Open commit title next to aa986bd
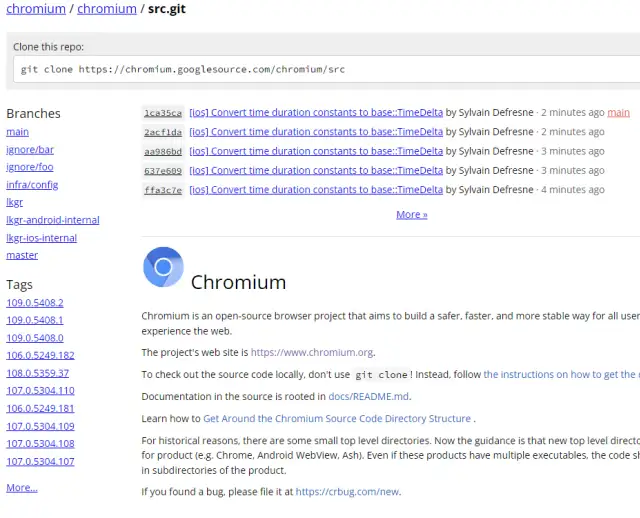640x518 pixels. point(316,151)
